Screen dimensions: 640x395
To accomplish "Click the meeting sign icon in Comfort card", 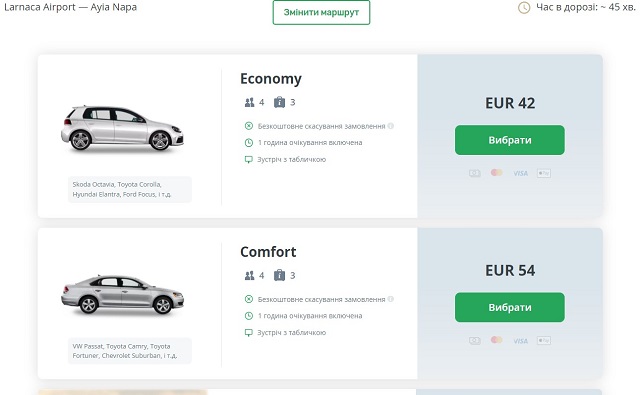I will coord(249,333).
